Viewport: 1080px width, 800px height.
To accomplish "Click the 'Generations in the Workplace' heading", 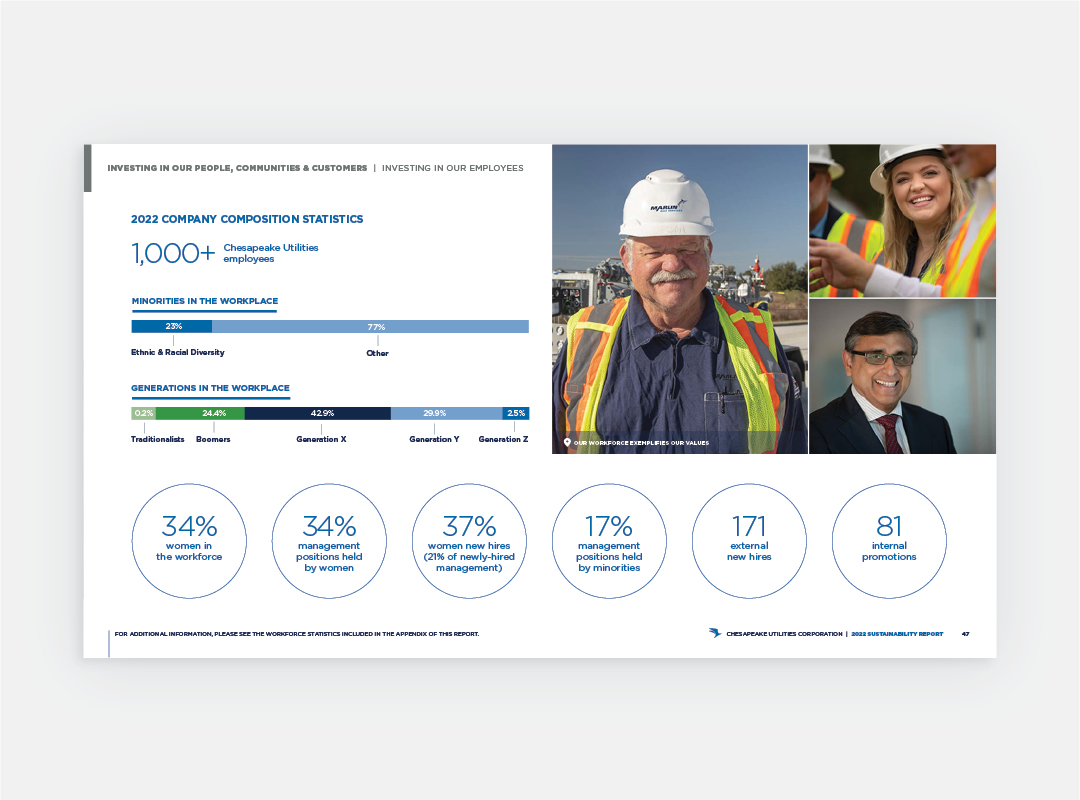I will tap(210, 388).
